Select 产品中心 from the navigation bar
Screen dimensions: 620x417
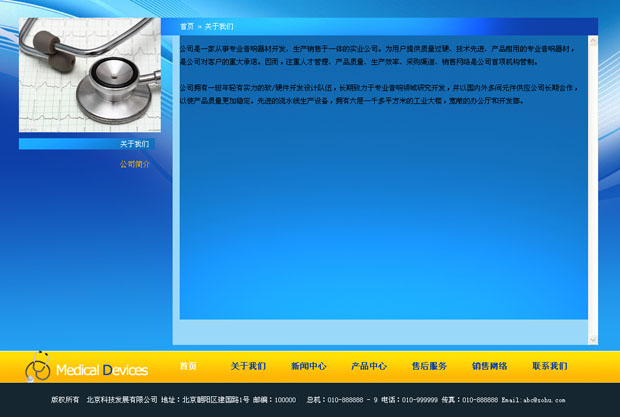tap(369, 366)
